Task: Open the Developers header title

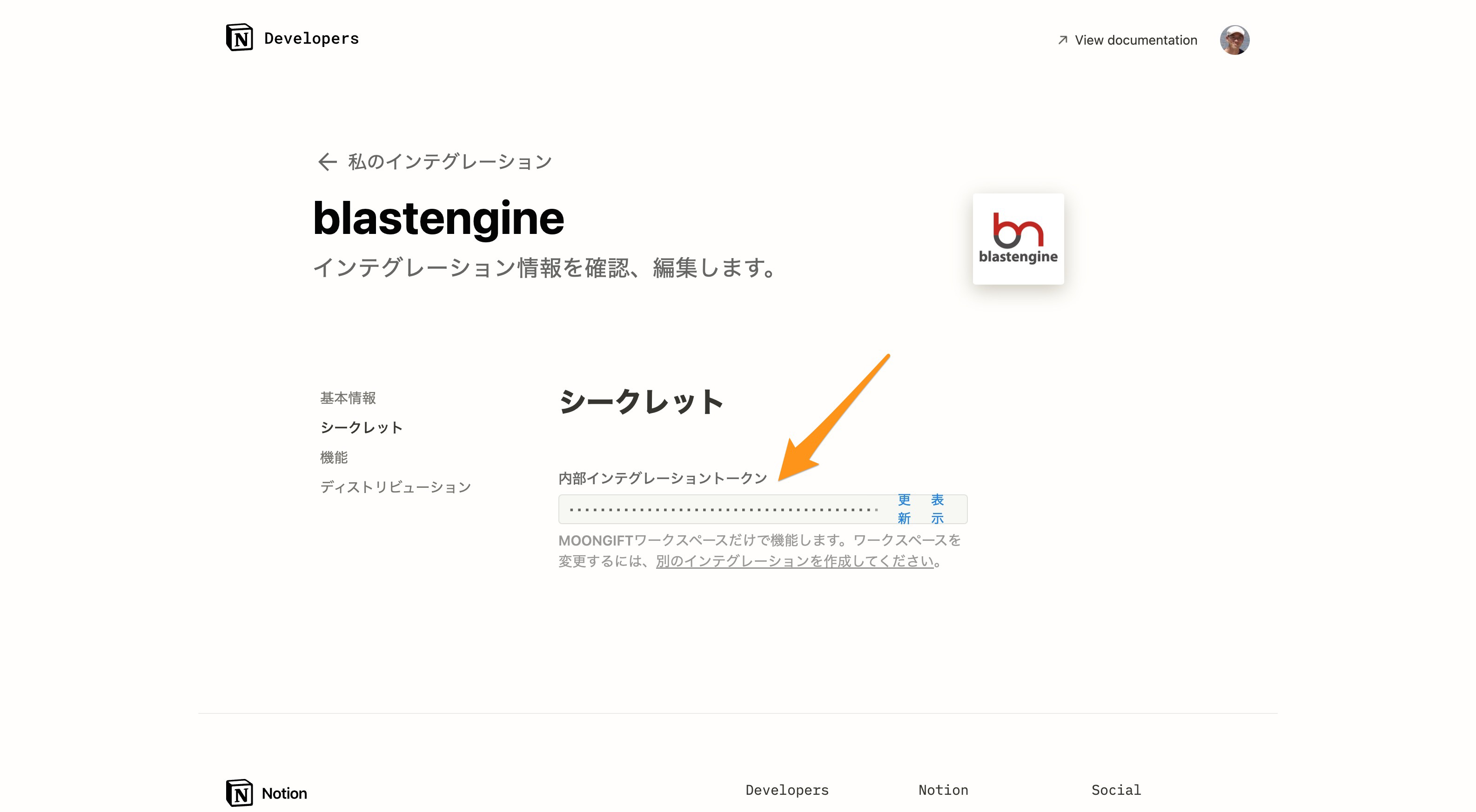Action: click(x=311, y=38)
